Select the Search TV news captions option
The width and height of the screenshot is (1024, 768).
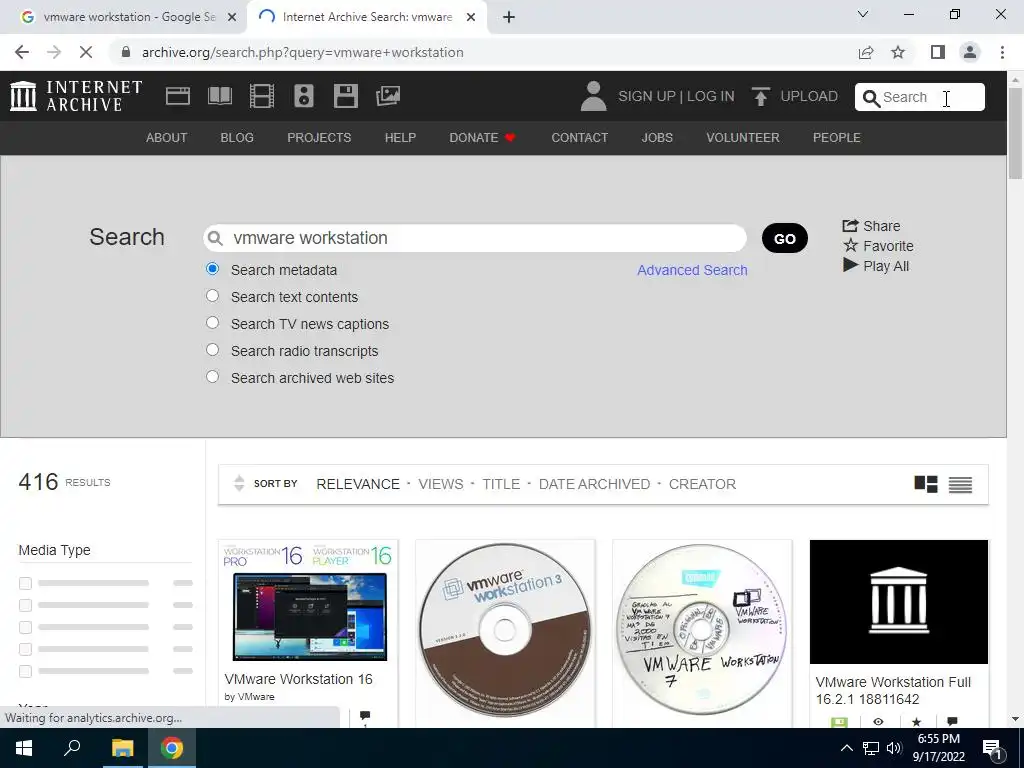point(212,323)
